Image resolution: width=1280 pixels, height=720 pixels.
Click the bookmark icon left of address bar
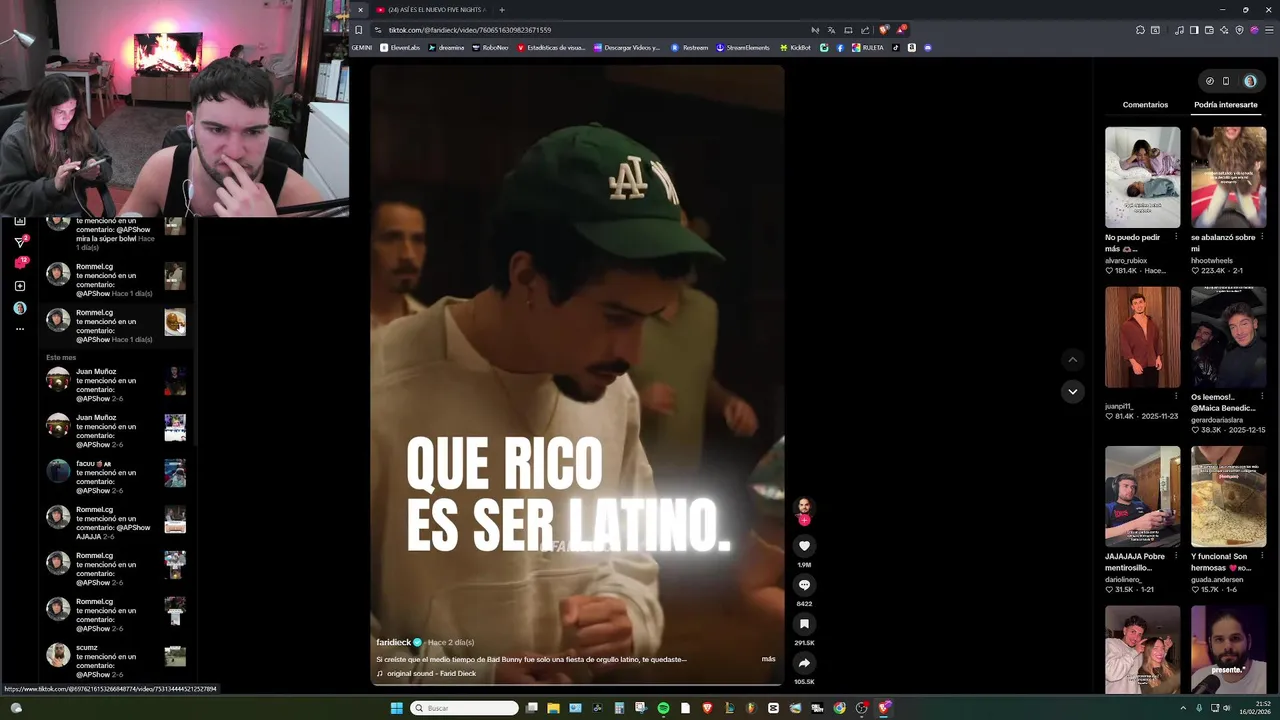tap(359, 30)
